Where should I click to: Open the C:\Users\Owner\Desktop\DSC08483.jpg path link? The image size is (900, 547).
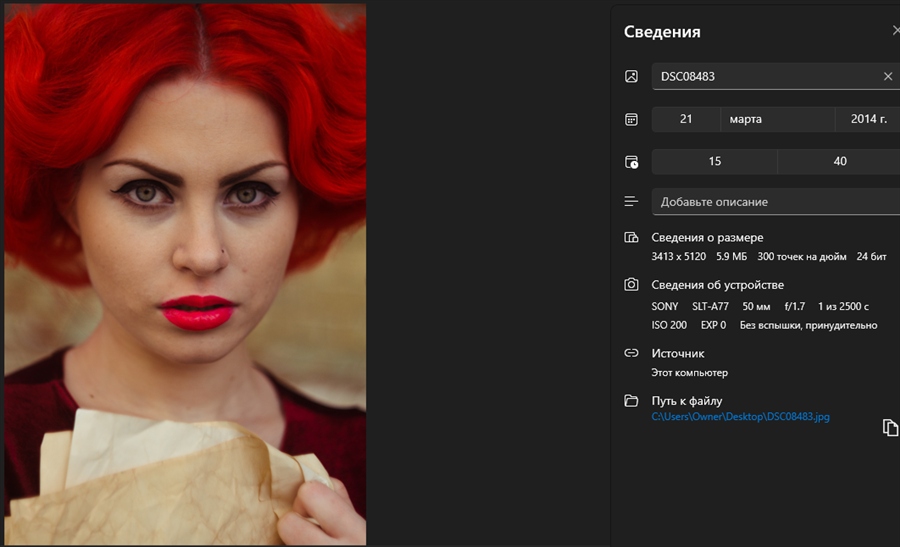coord(740,416)
